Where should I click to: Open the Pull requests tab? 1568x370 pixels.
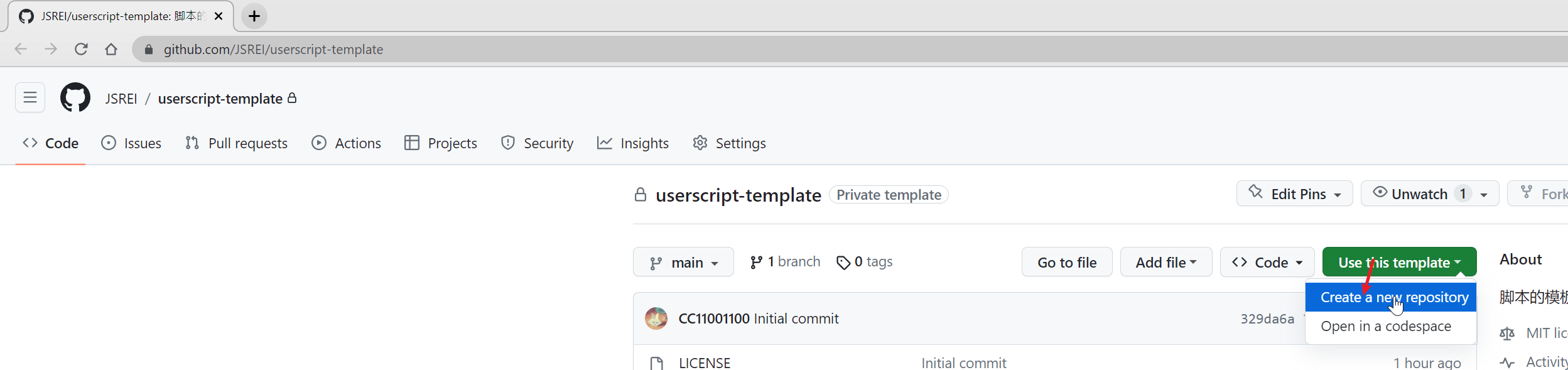point(236,143)
